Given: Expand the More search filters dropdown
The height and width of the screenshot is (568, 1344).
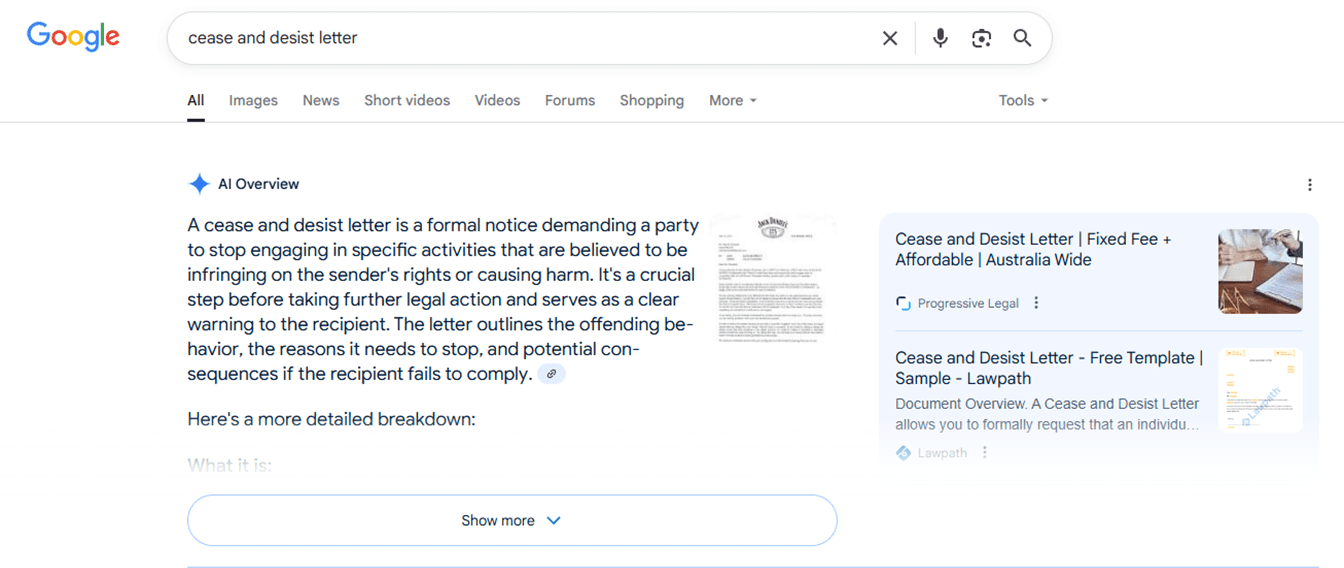Looking at the screenshot, I should click(733, 100).
